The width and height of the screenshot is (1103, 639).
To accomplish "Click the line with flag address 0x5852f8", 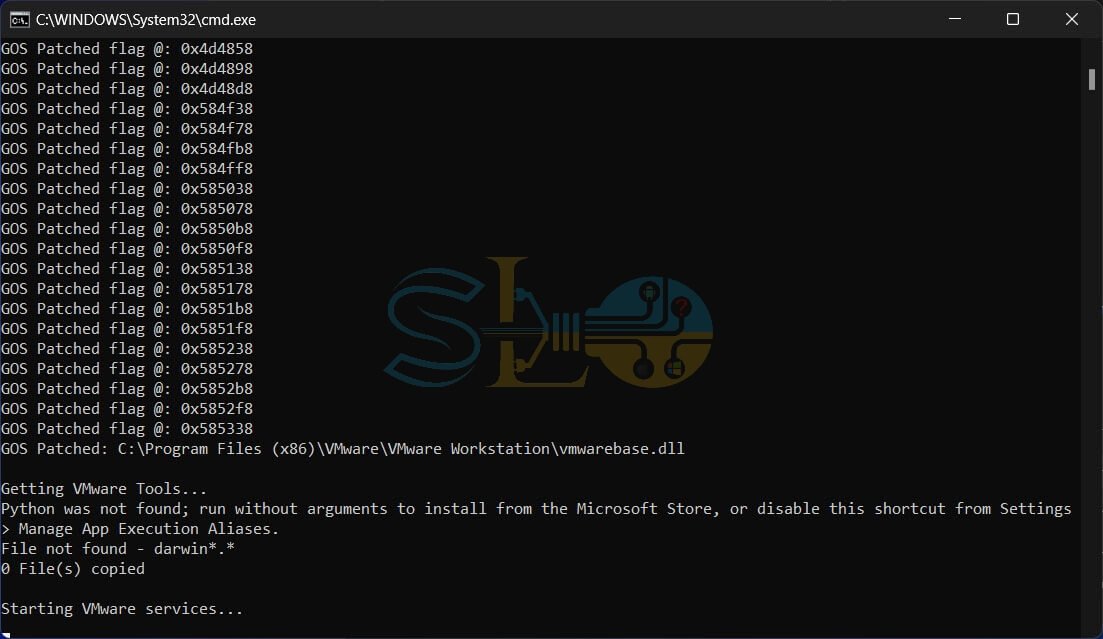I will click(127, 408).
